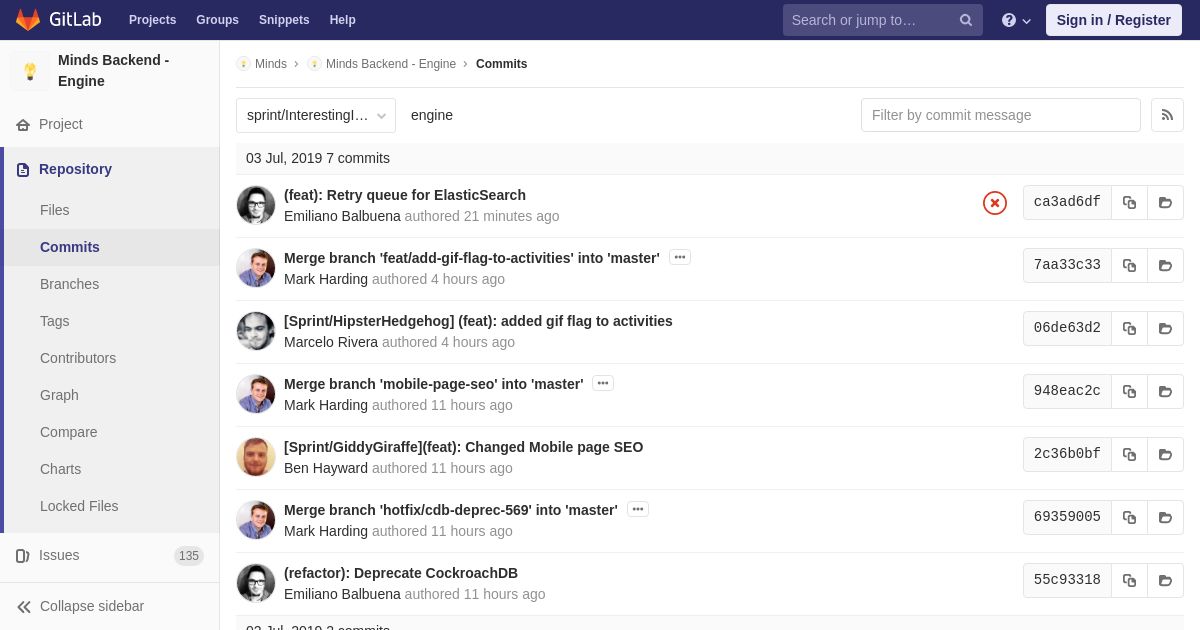Screen dimensions: 1200x630
Task: Expand 'mobile-page-seo' merge commit description
Action: point(603,383)
